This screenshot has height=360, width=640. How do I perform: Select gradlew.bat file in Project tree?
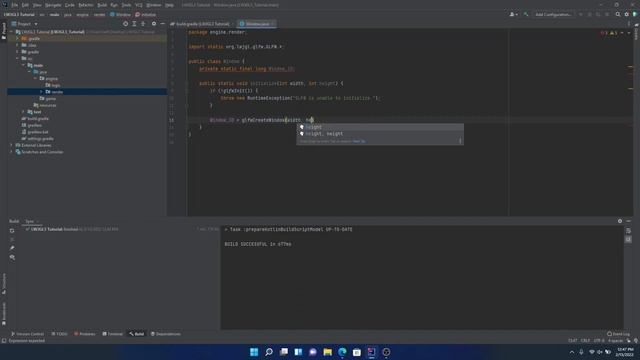pos(35,132)
